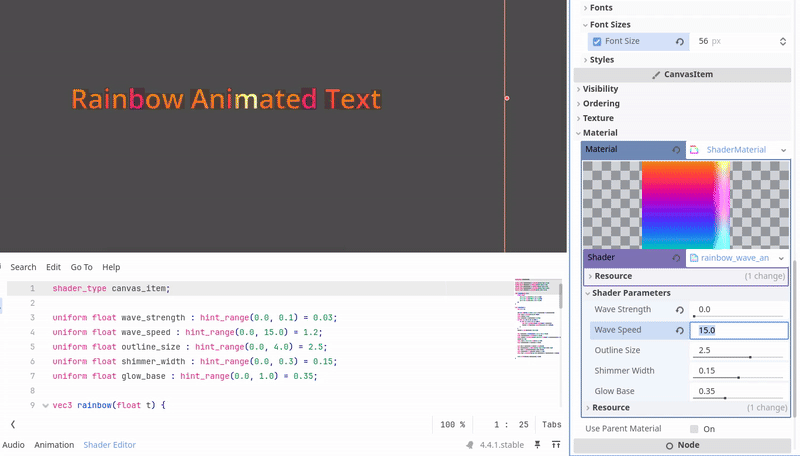Revert the Shader property

[x=676, y=258]
